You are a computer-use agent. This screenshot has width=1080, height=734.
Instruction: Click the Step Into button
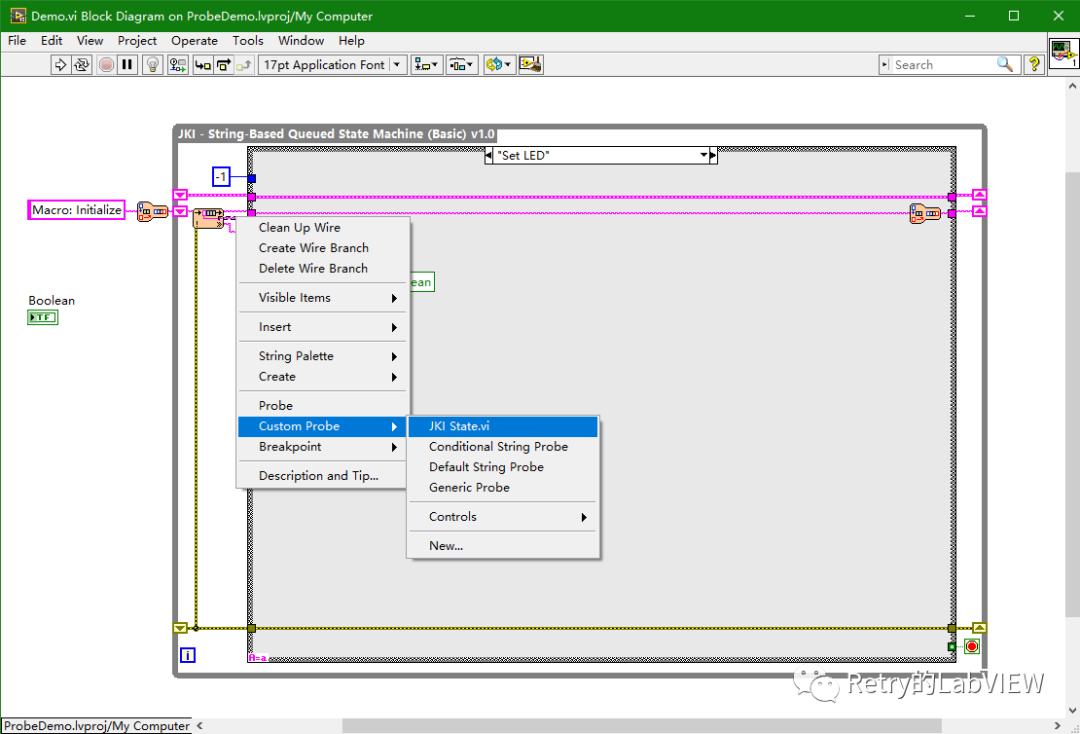(202, 65)
